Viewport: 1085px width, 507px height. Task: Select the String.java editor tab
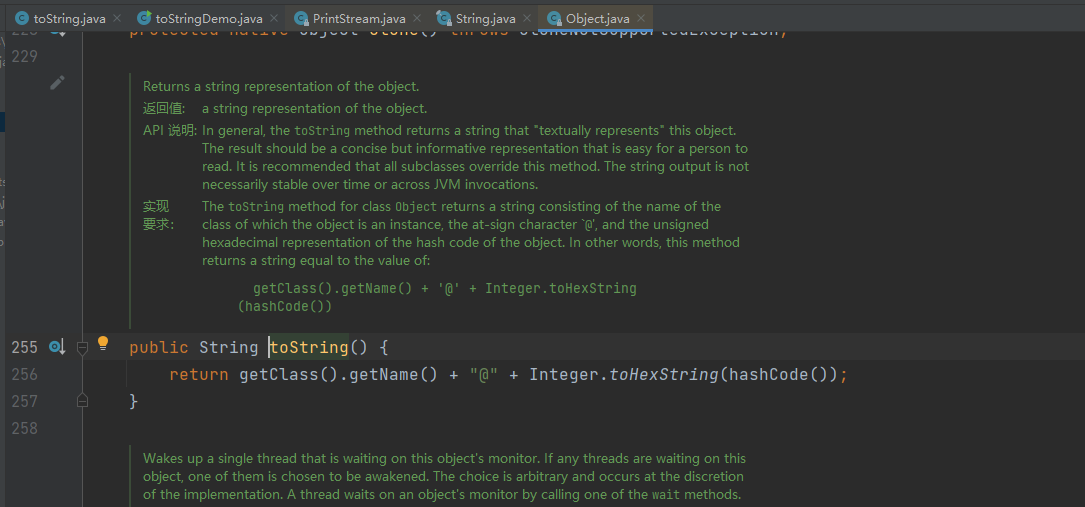click(x=485, y=19)
